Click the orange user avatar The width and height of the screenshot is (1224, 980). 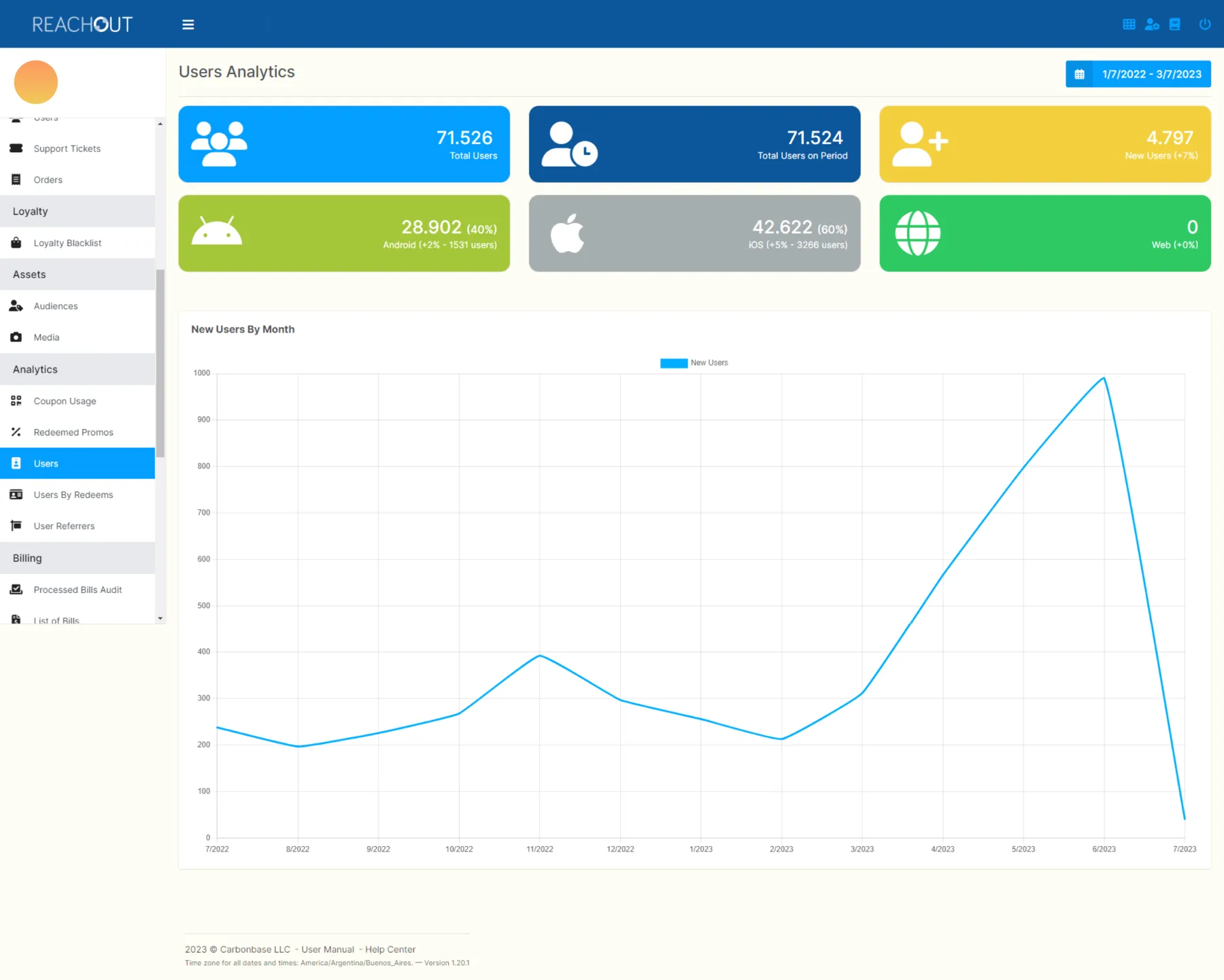36,82
